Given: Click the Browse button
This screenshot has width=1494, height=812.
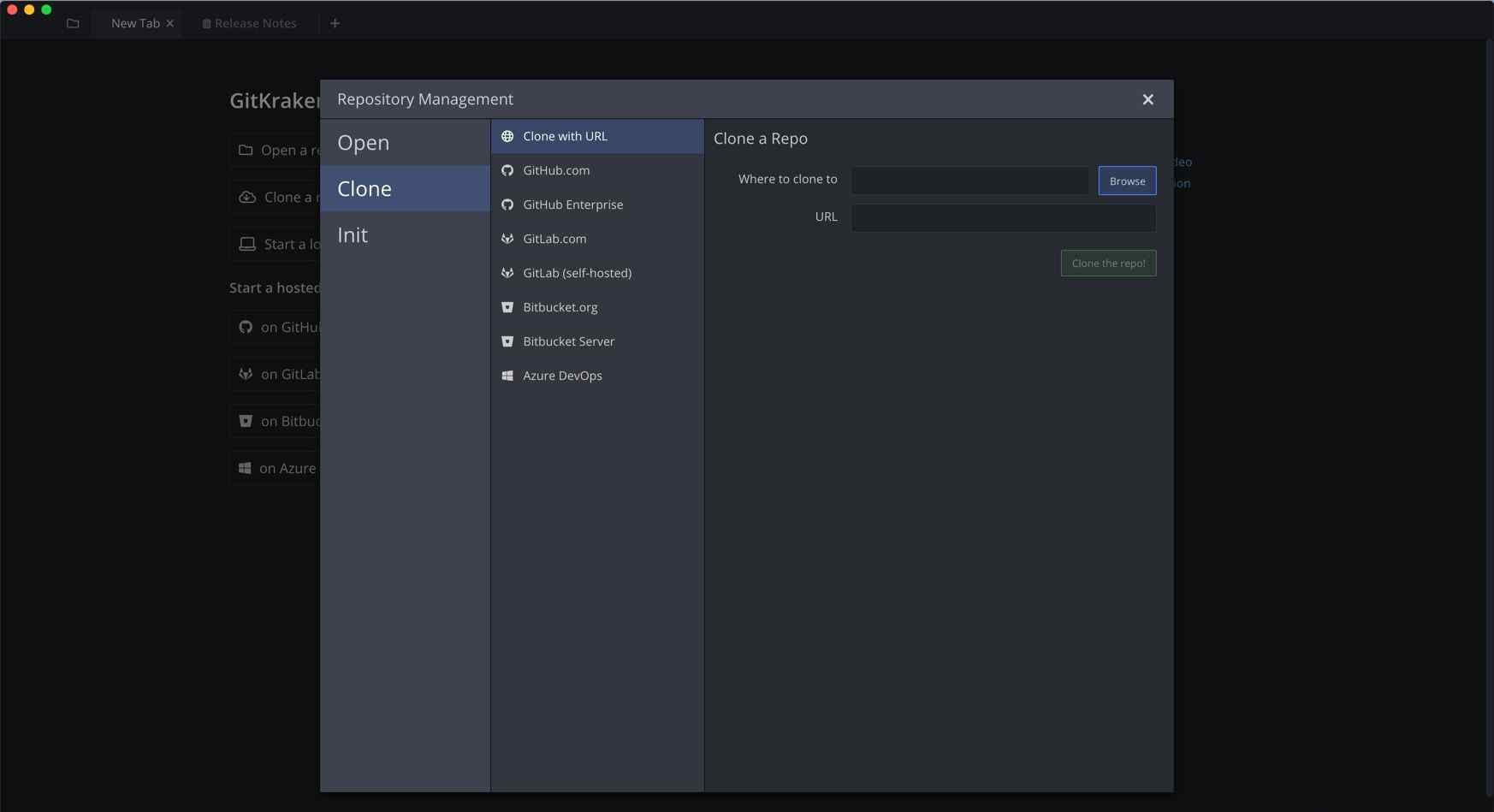Looking at the screenshot, I should pos(1127,181).
